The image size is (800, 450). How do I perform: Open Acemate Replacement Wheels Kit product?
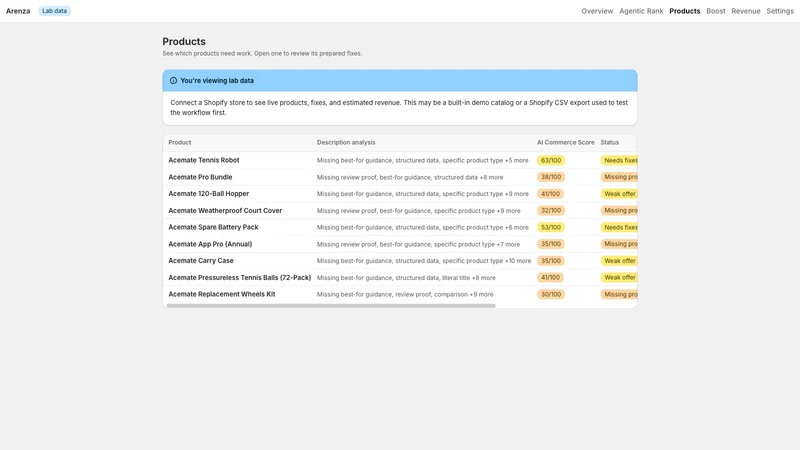pyautogui.click(x=221, y=294)
